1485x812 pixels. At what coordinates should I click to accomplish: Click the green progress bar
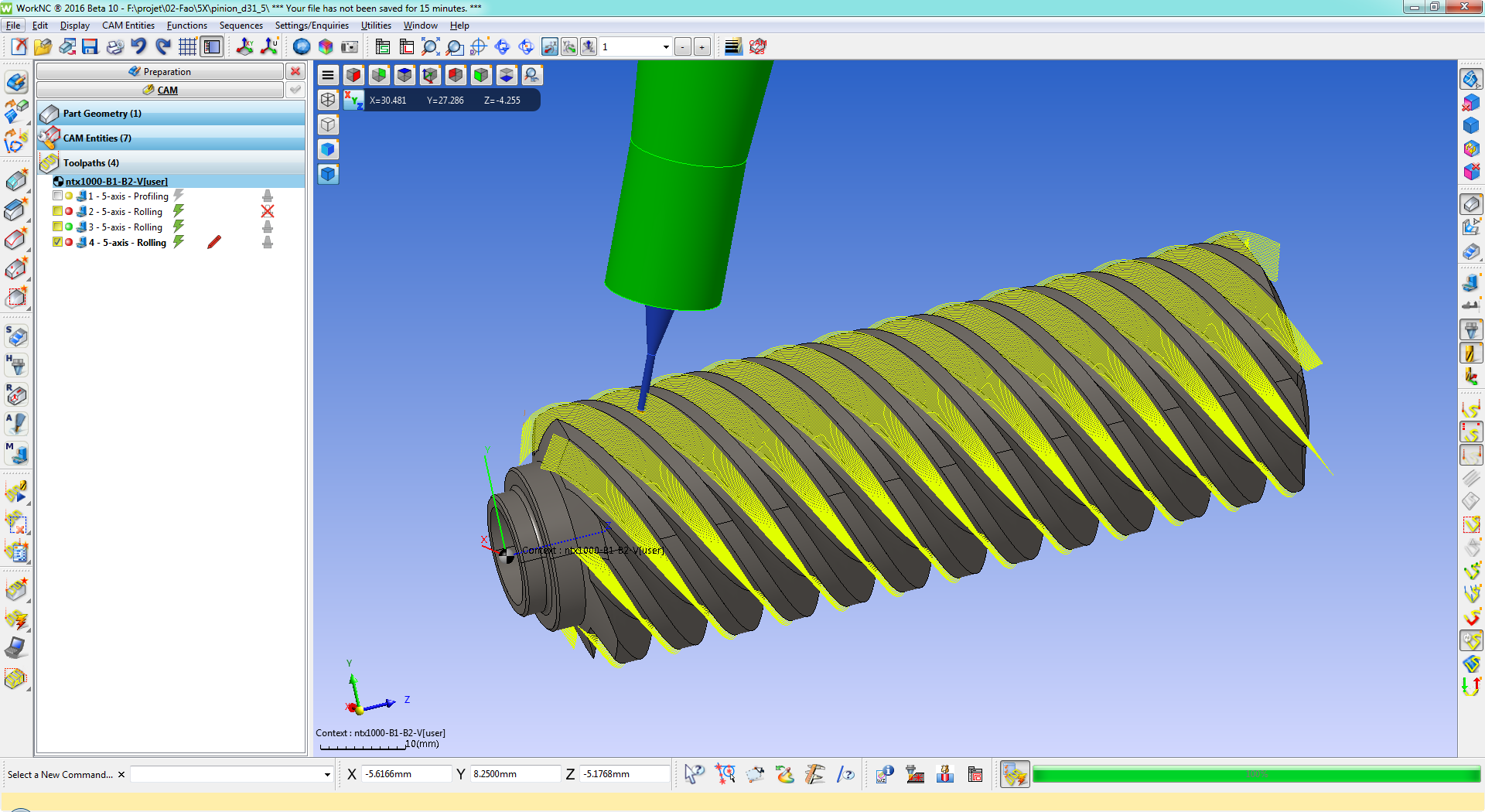click(1255, 774)
